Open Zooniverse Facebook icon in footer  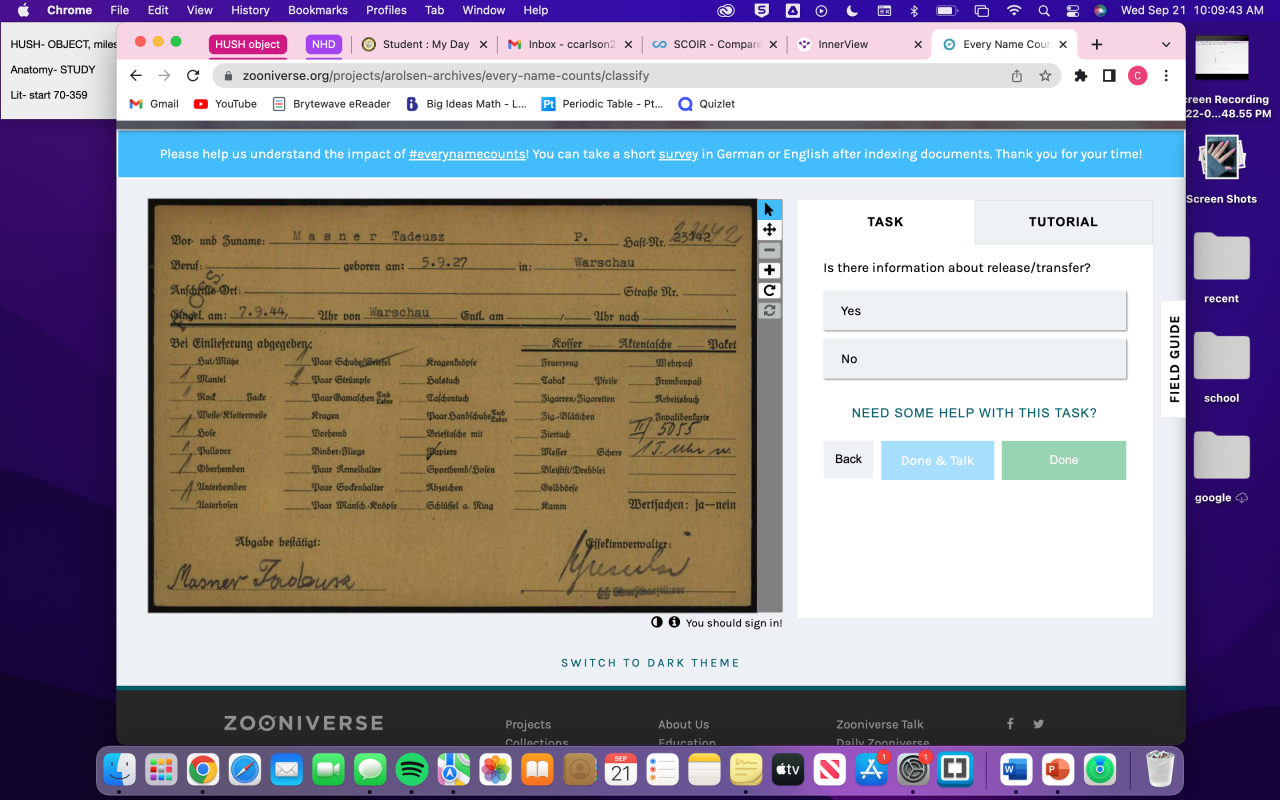(x=1010, y=724)
